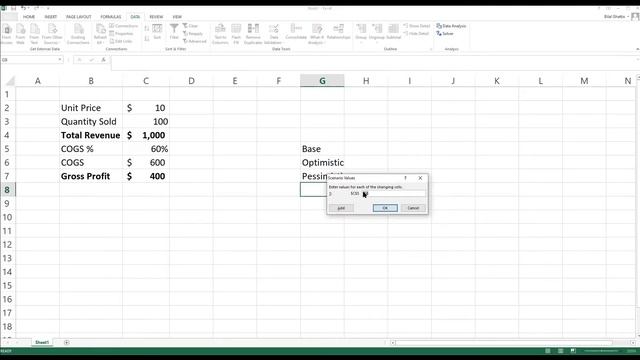
Task: Click Group in Outline section
Action: [x=361, y=33]
